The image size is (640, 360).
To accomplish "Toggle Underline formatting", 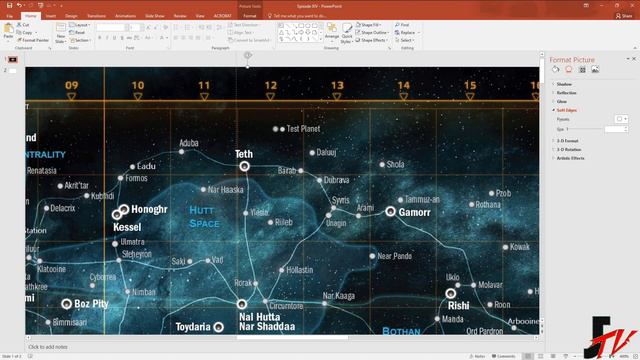I will pos(114,38).
